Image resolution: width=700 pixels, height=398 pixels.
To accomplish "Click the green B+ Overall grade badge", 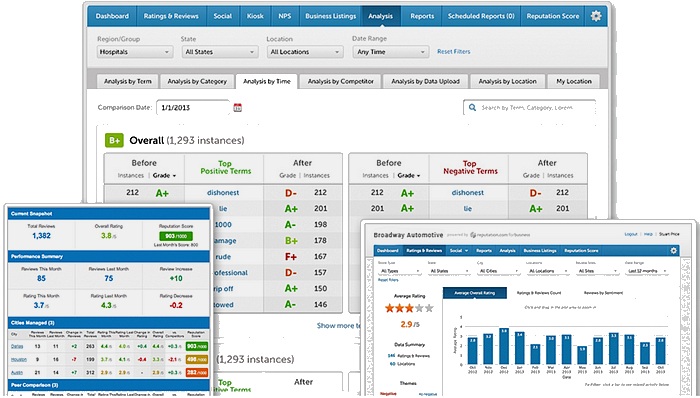I will [x=114, y=141].
